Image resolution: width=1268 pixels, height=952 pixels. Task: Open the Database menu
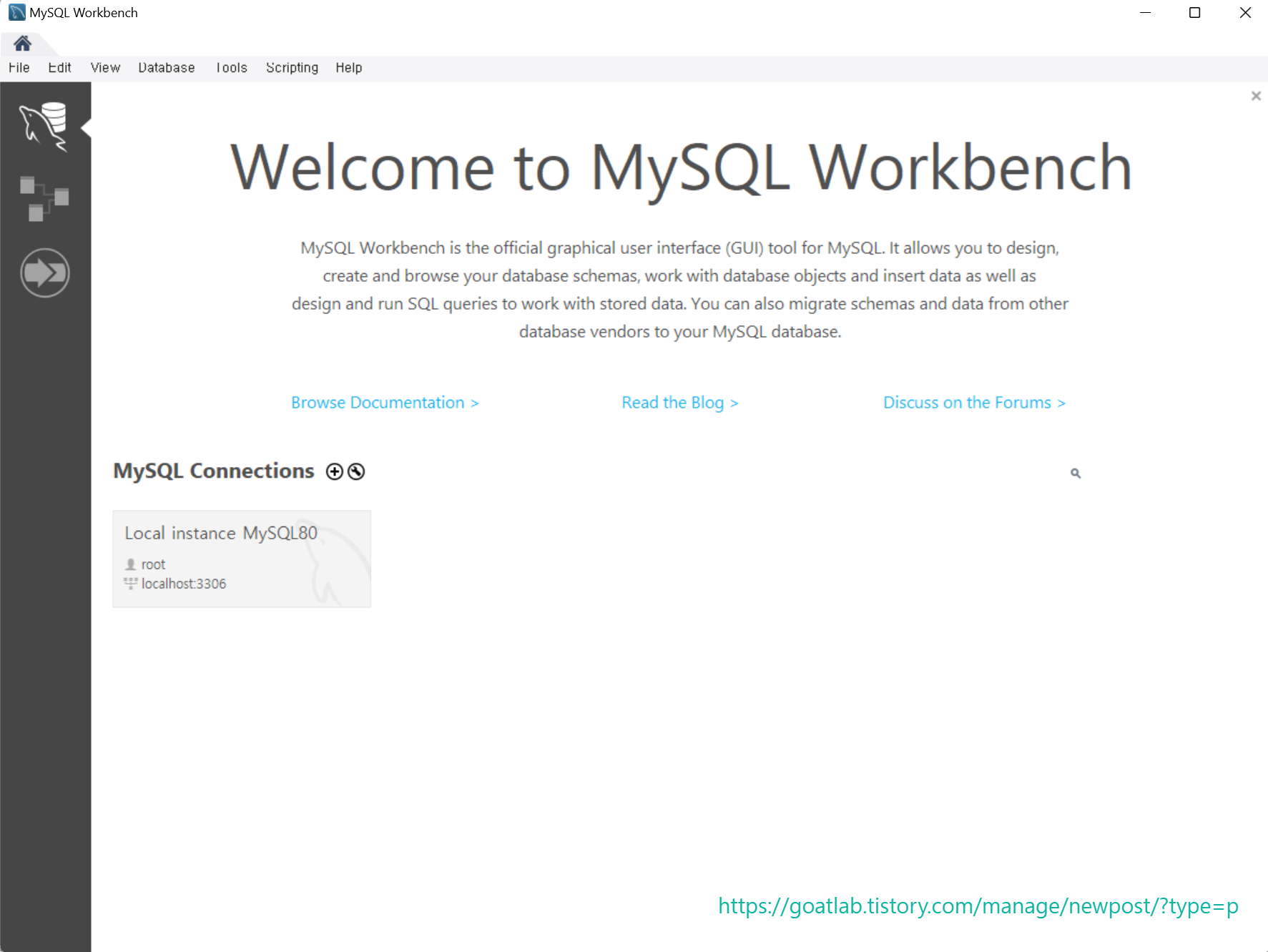[x=167, y=68]
